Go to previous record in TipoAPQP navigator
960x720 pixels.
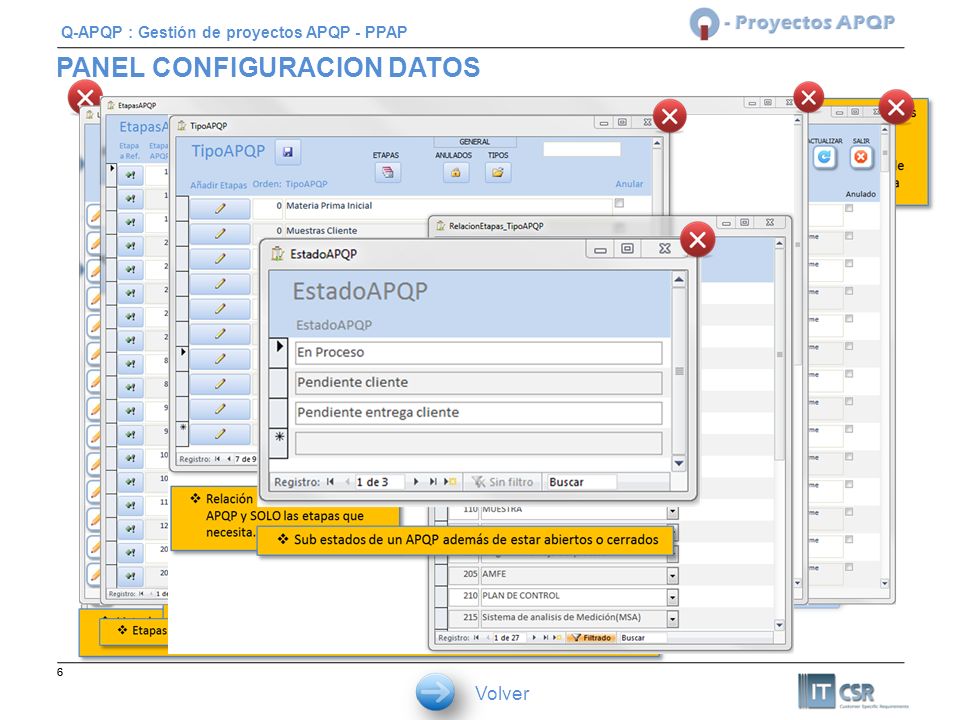[x=228, y=459]
